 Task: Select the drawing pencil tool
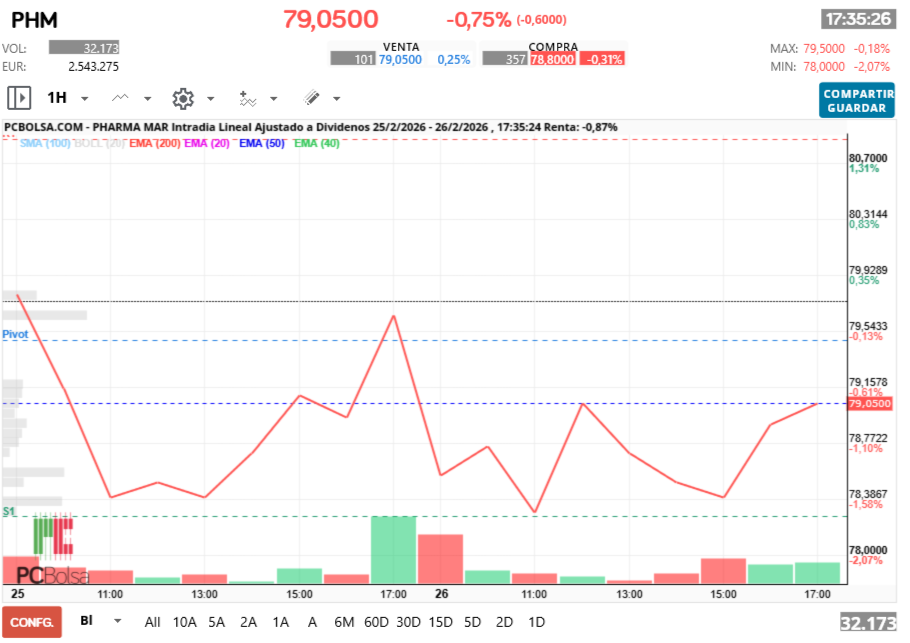[x=312, y=98]
